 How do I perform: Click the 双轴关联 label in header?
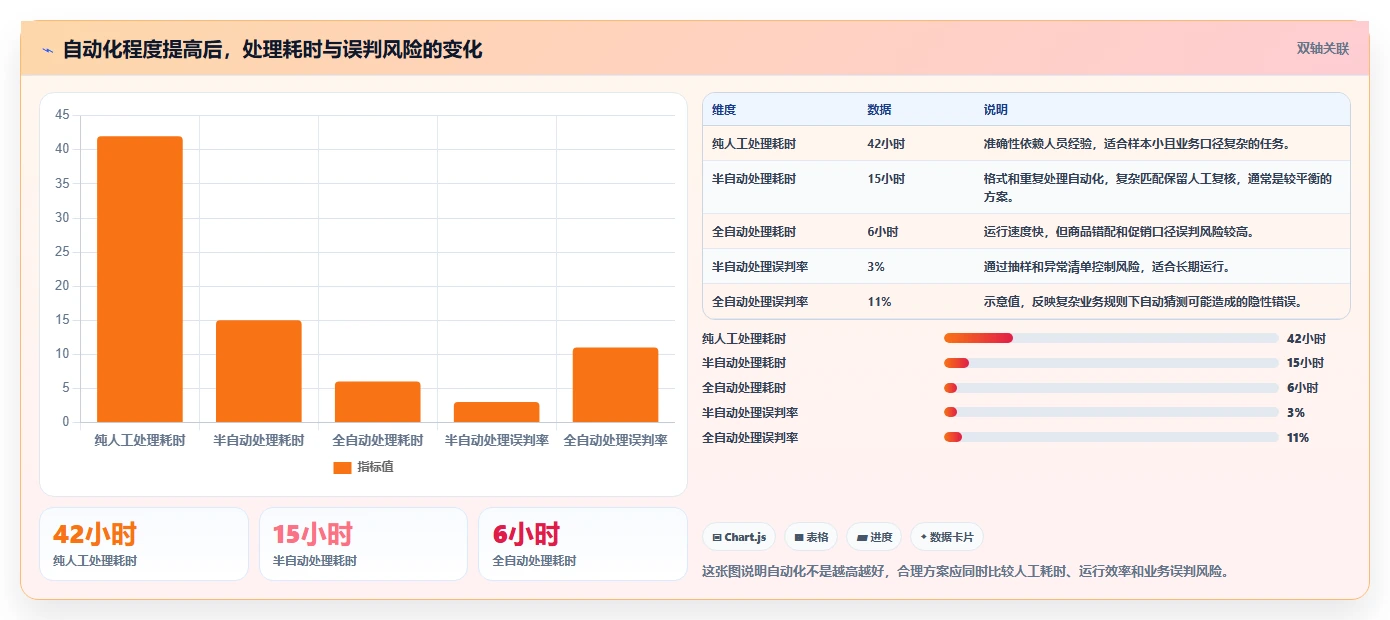pos(1323,49)
